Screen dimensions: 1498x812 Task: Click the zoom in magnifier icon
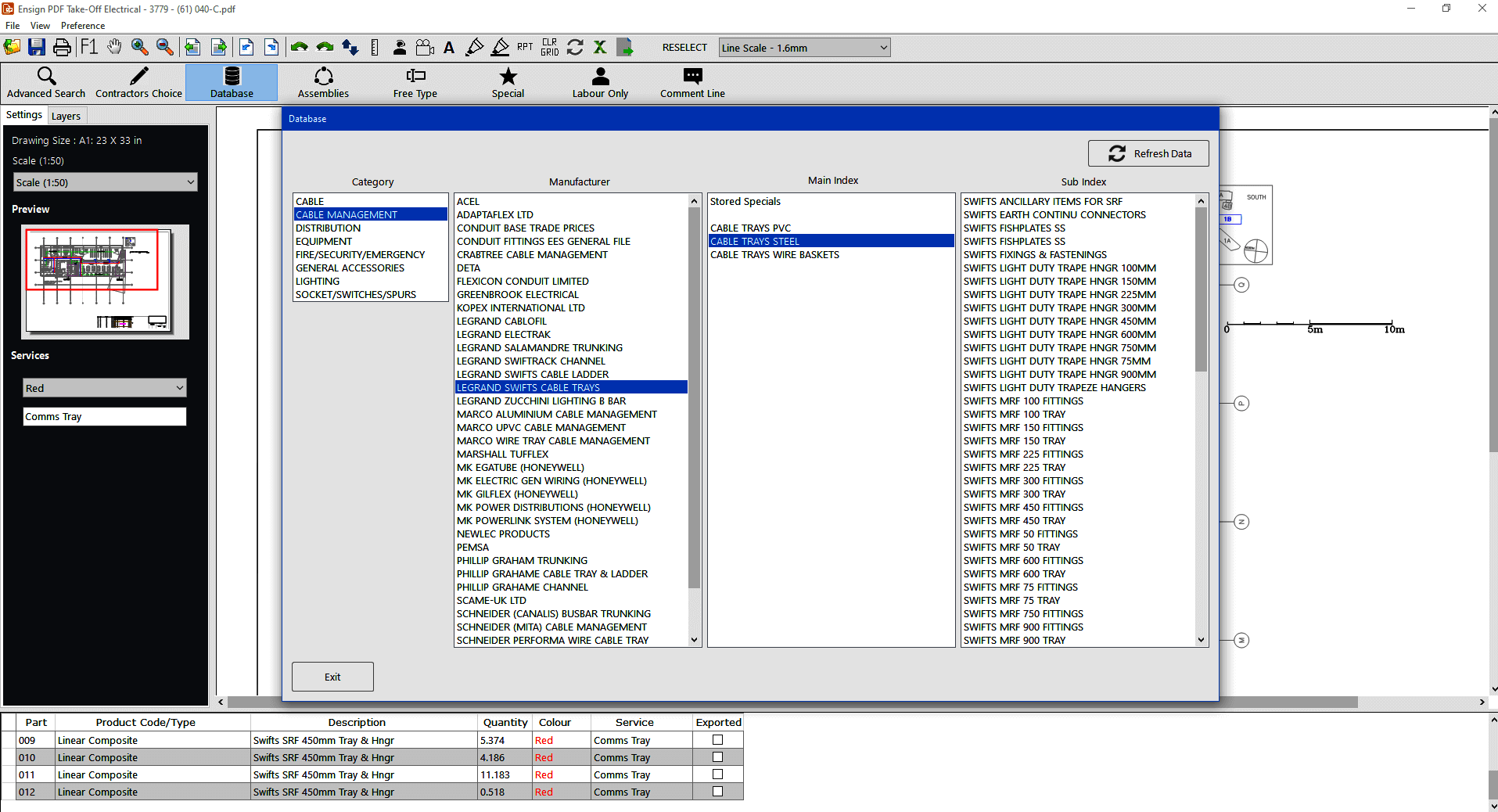click(139, 48)
